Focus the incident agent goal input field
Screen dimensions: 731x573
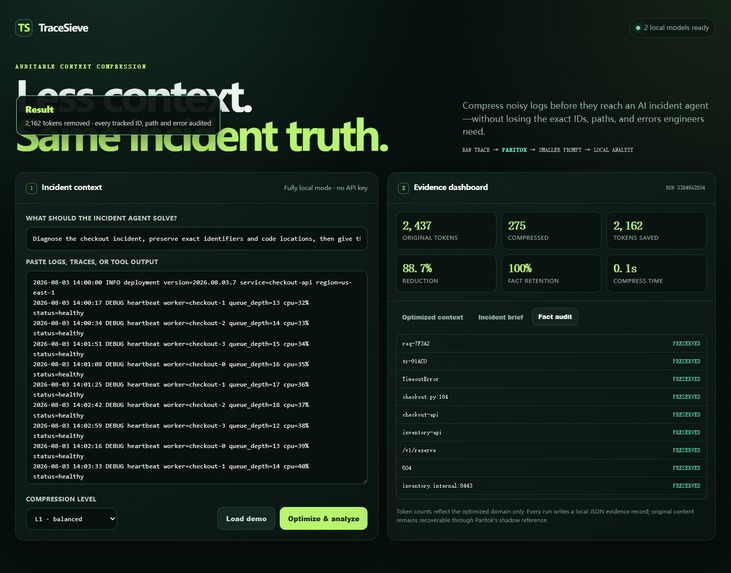pyautogui.click(x=196, y=239)
